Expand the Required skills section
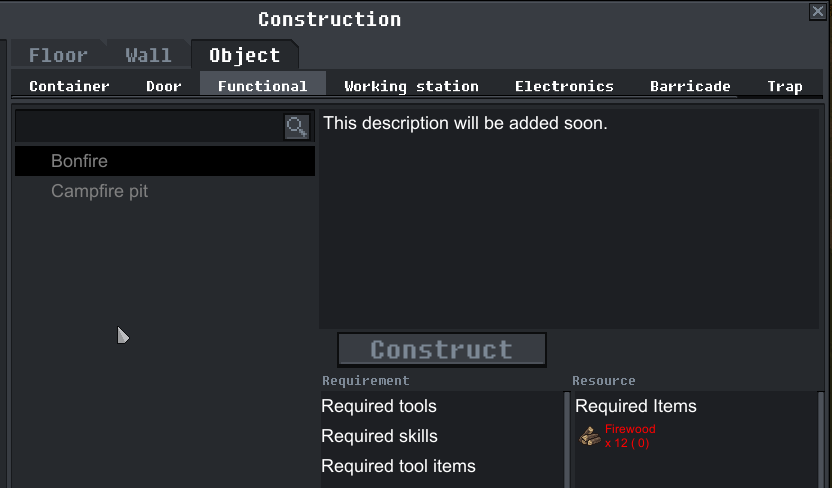The image size is (832, 488). tap(379, 436)
